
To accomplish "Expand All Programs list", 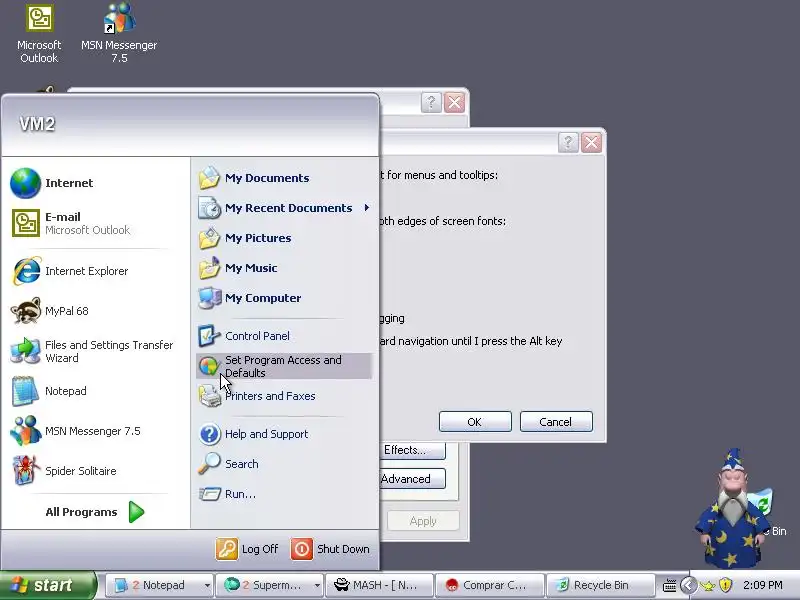I will point(94,512).
